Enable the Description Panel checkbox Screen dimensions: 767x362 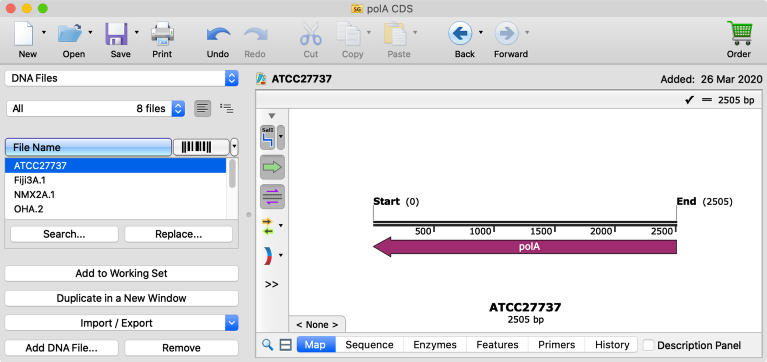pos(649,345)
